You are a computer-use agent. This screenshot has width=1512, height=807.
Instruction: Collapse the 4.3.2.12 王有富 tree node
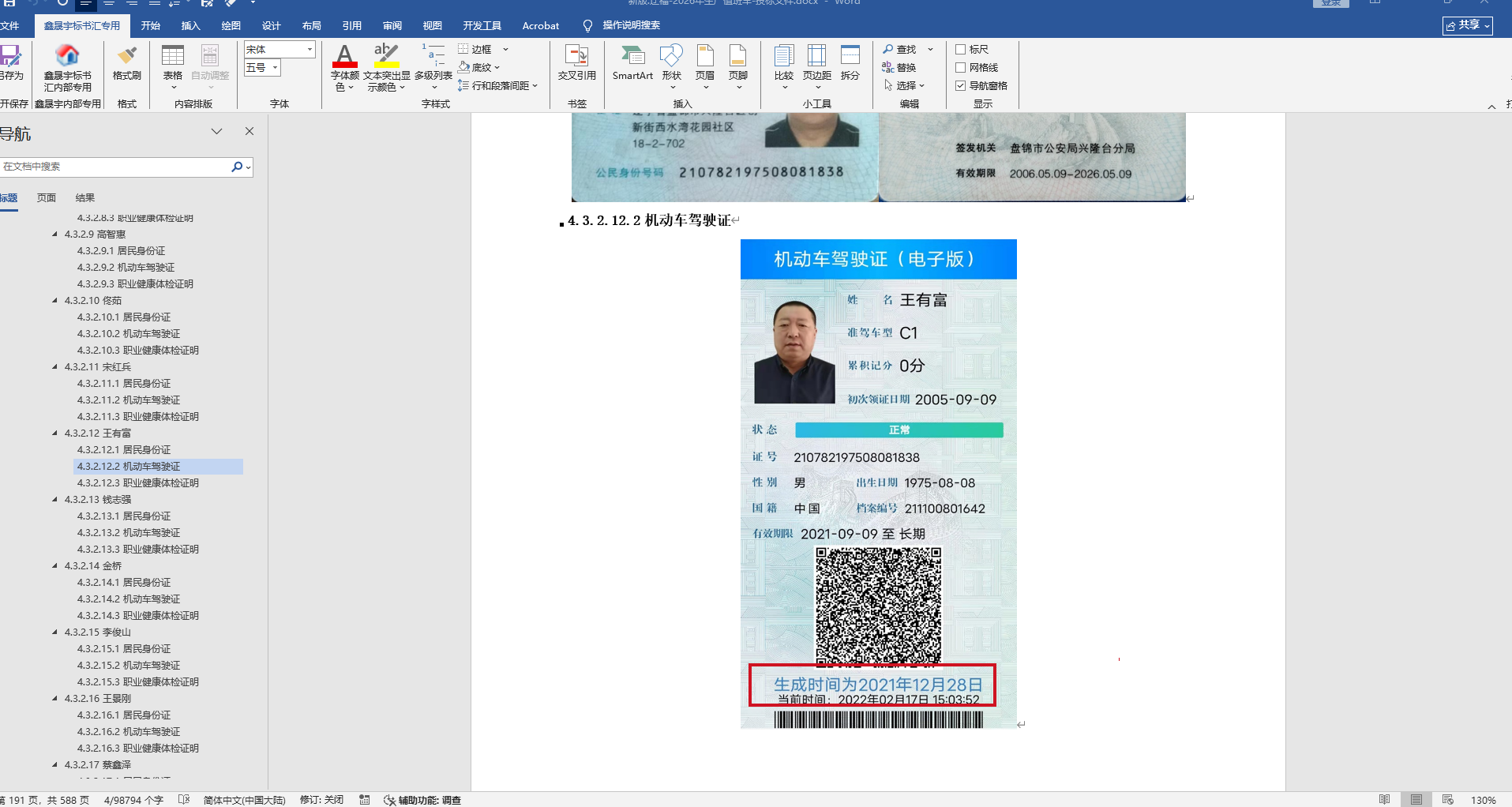[x=55, y=433]
